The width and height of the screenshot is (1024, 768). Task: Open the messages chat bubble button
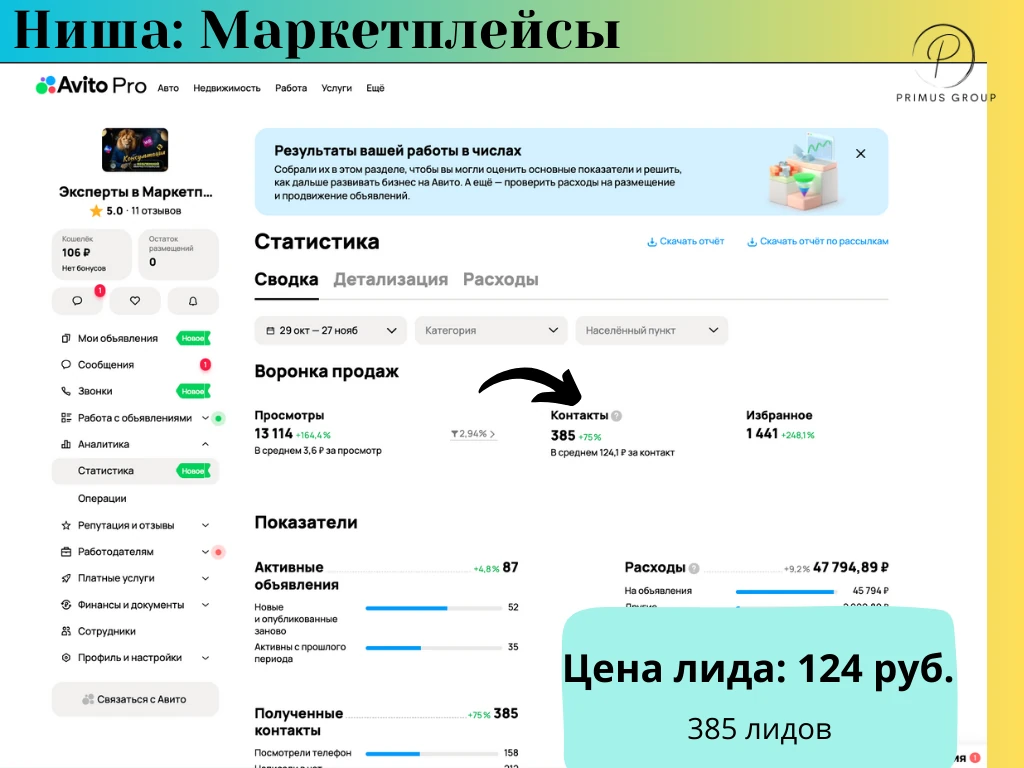click(77, 301)
